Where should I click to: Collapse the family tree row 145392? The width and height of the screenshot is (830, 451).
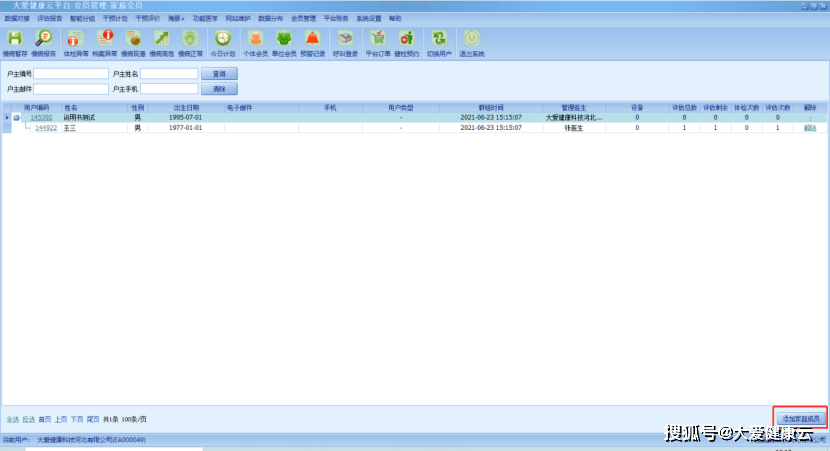(x=16, y=118)
